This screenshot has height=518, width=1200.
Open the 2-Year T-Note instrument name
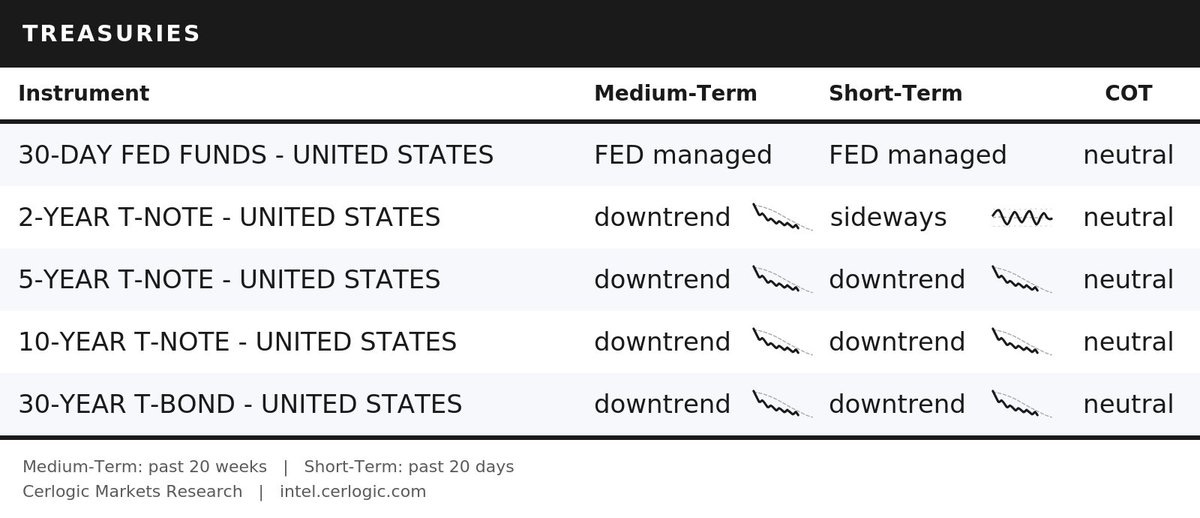229,217
